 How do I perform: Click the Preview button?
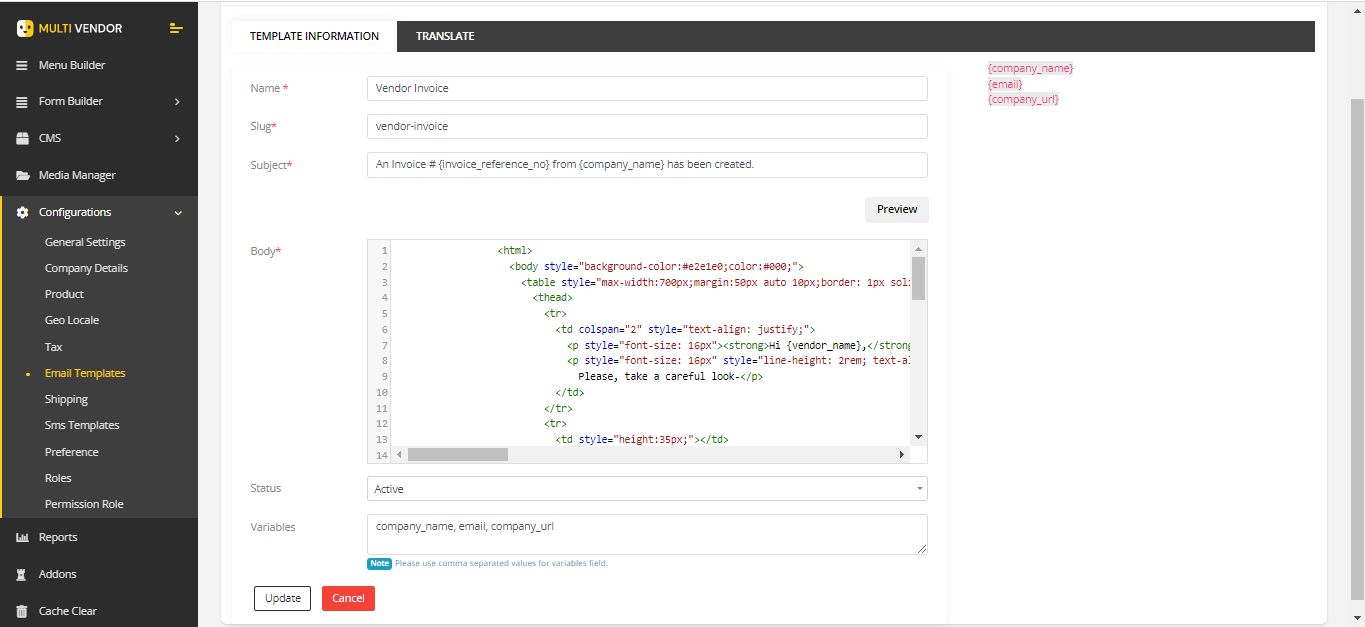896,210
